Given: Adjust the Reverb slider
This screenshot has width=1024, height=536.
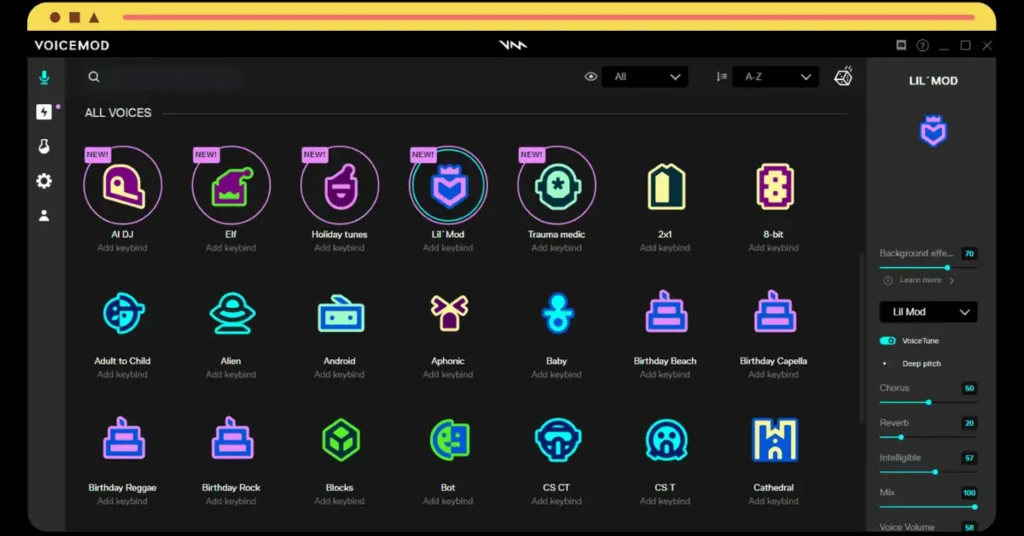Looking at the screenshot, I should (928, 437).
